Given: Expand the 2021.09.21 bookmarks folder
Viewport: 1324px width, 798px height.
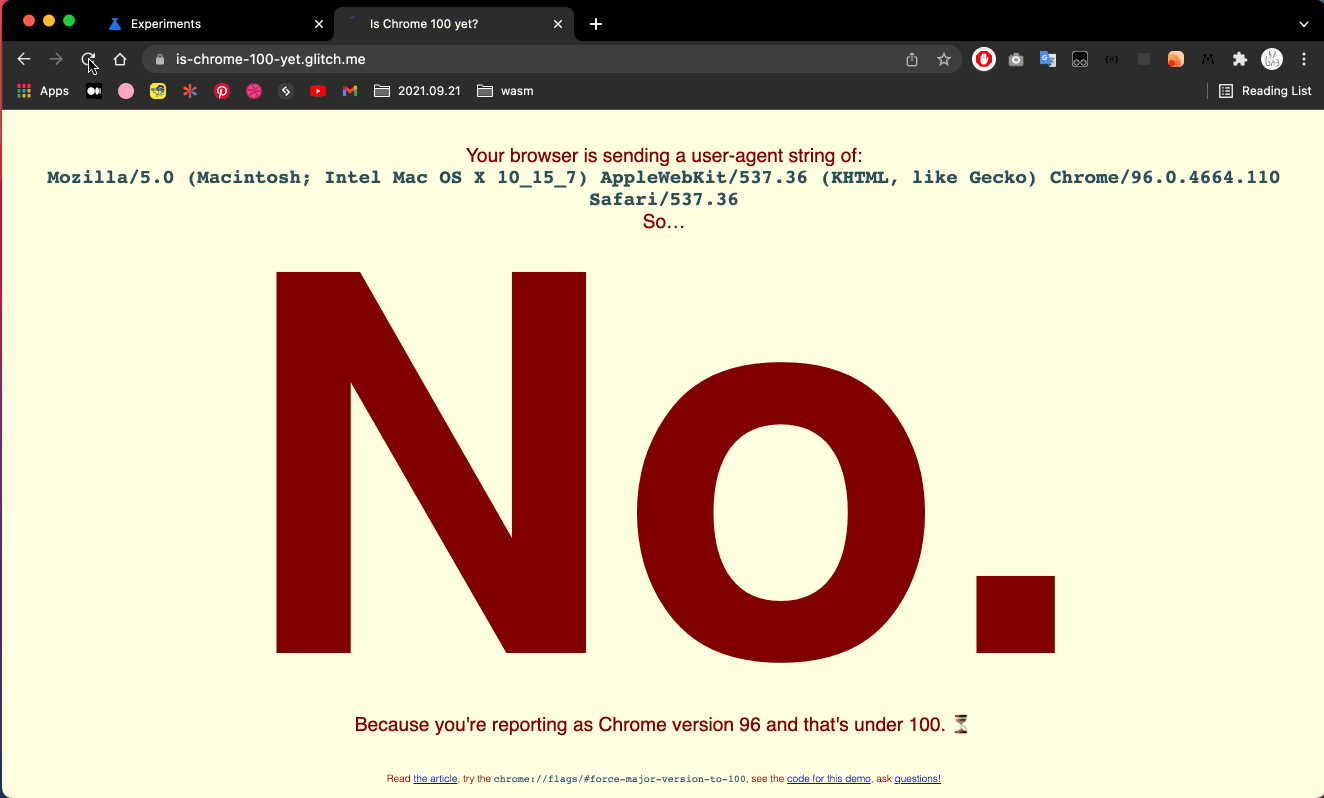Looking at the screenshot, I should [417, 91].
